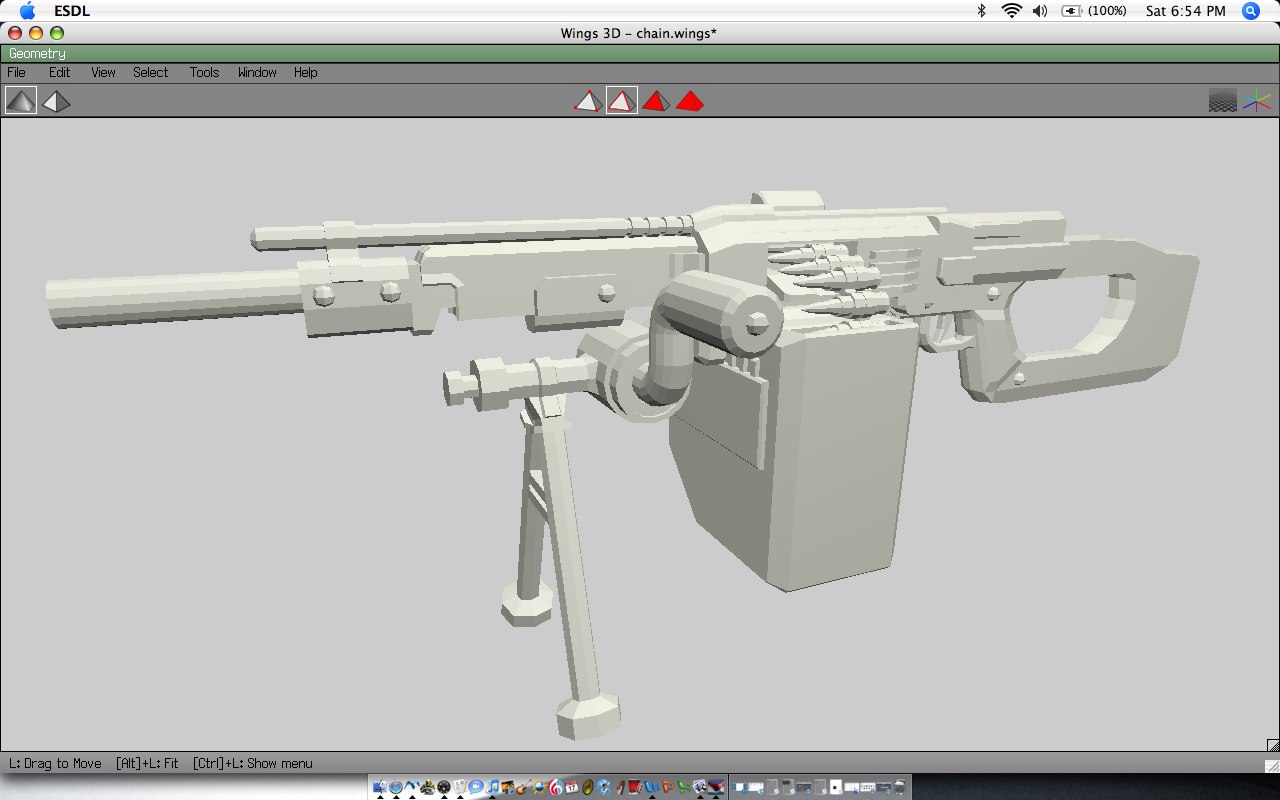Toggle the ground plane grid
This screenshot has height=800, width=1280.
pyautogui.click(x=1222, y=100)
